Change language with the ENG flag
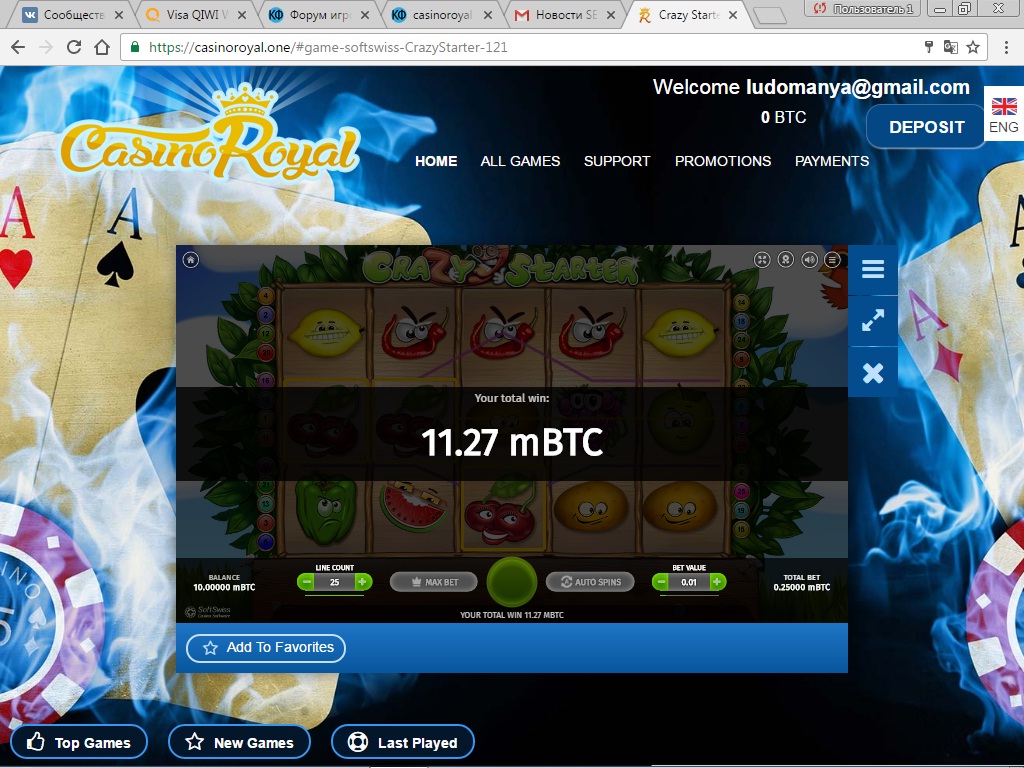Viewport: 1024px width, 768px height. [x=1004, y=114]
